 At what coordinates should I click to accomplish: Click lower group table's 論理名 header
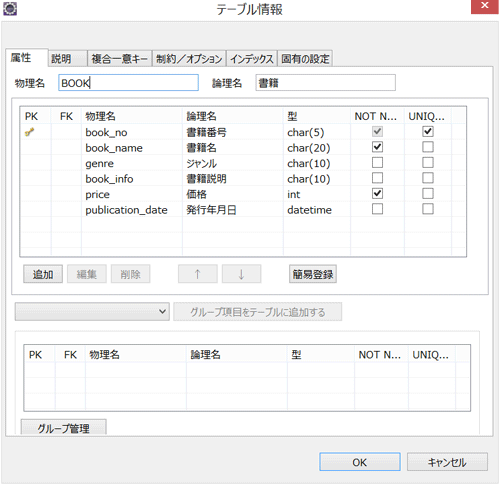[x=237, y=355]
